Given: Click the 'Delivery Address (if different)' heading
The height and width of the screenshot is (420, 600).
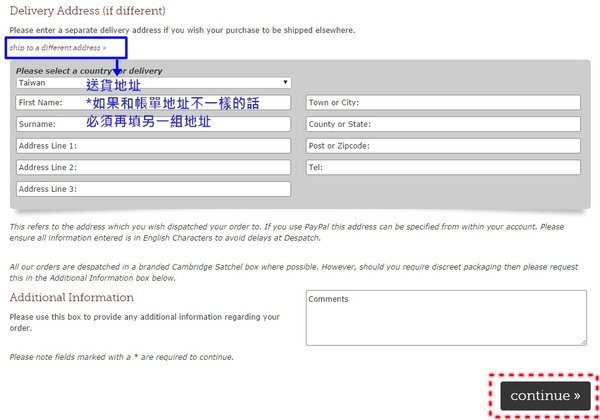Looking at the screenshot, I should 88,11.
